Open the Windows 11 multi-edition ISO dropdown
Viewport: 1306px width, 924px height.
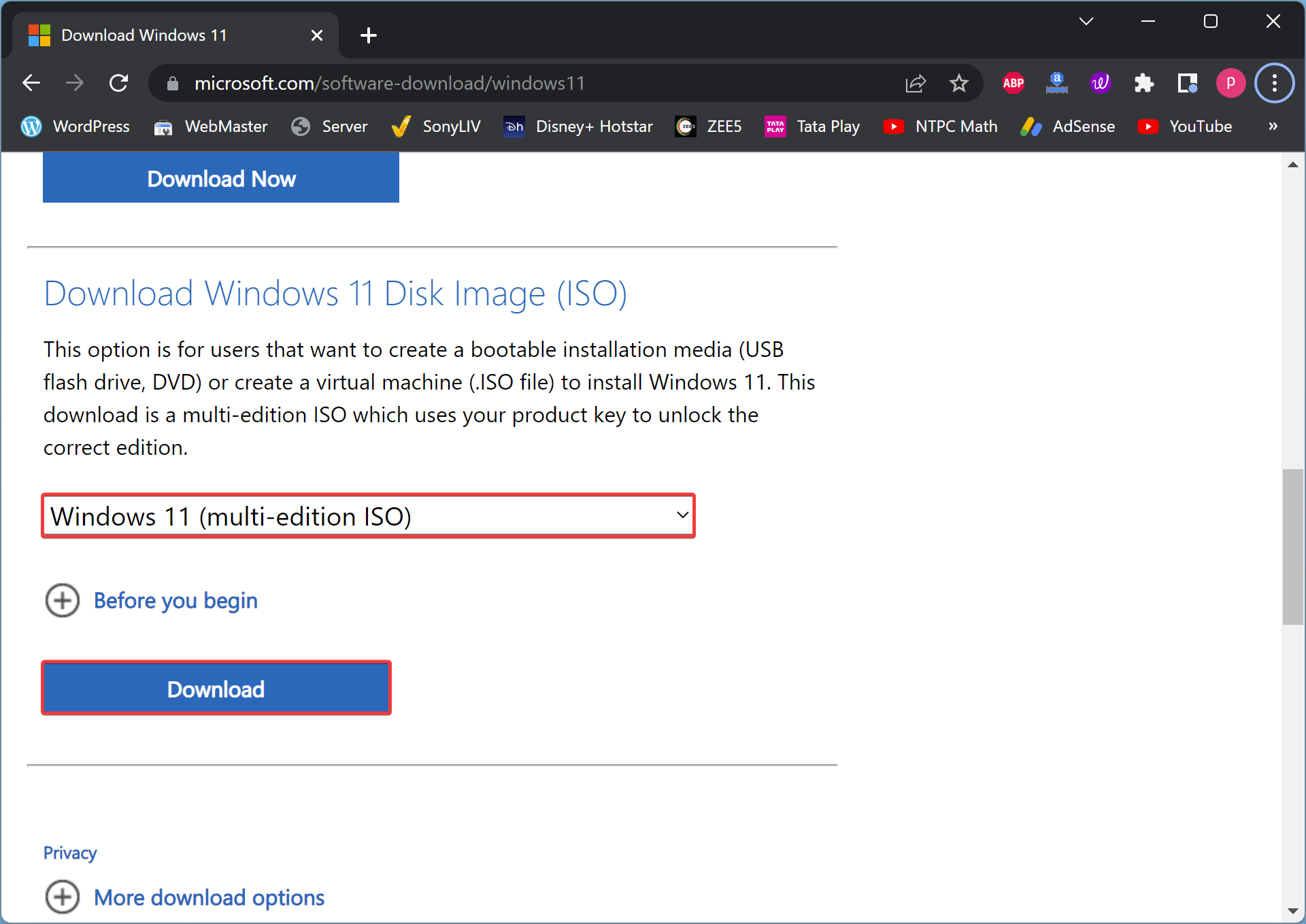click(x=368, y=516)
